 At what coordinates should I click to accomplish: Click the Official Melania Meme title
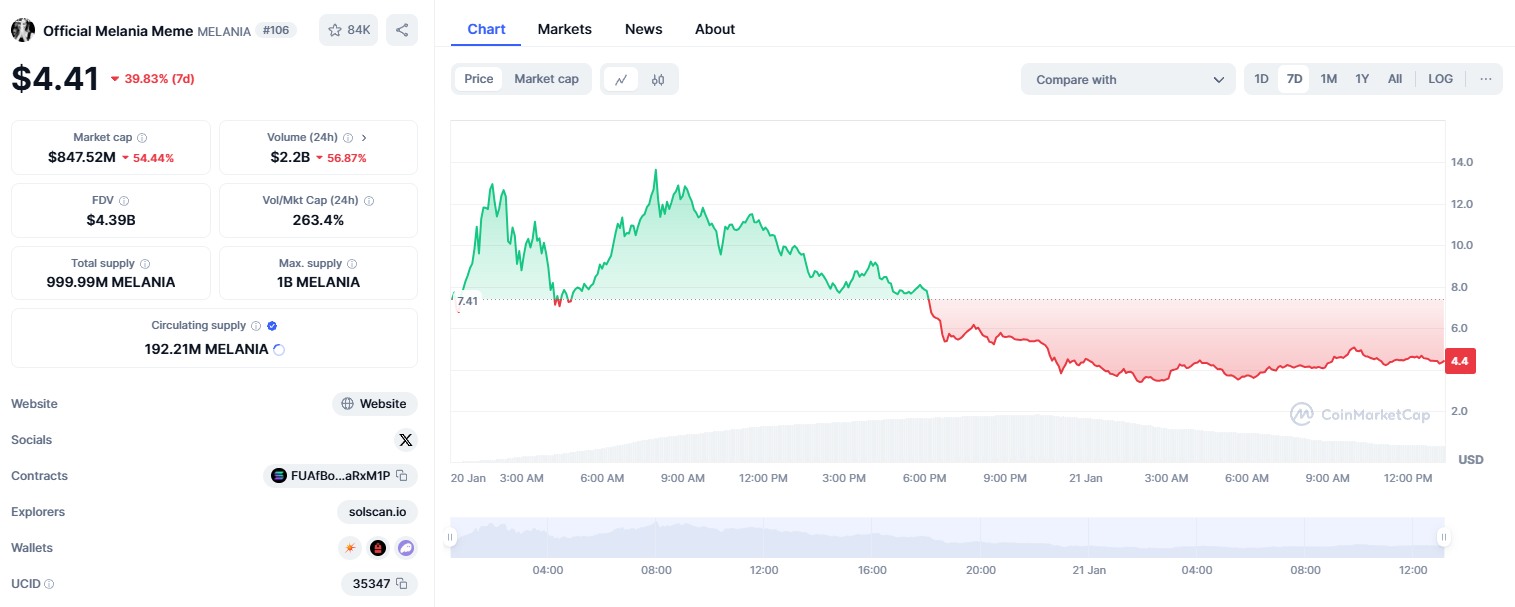click(x=118, y=31)
